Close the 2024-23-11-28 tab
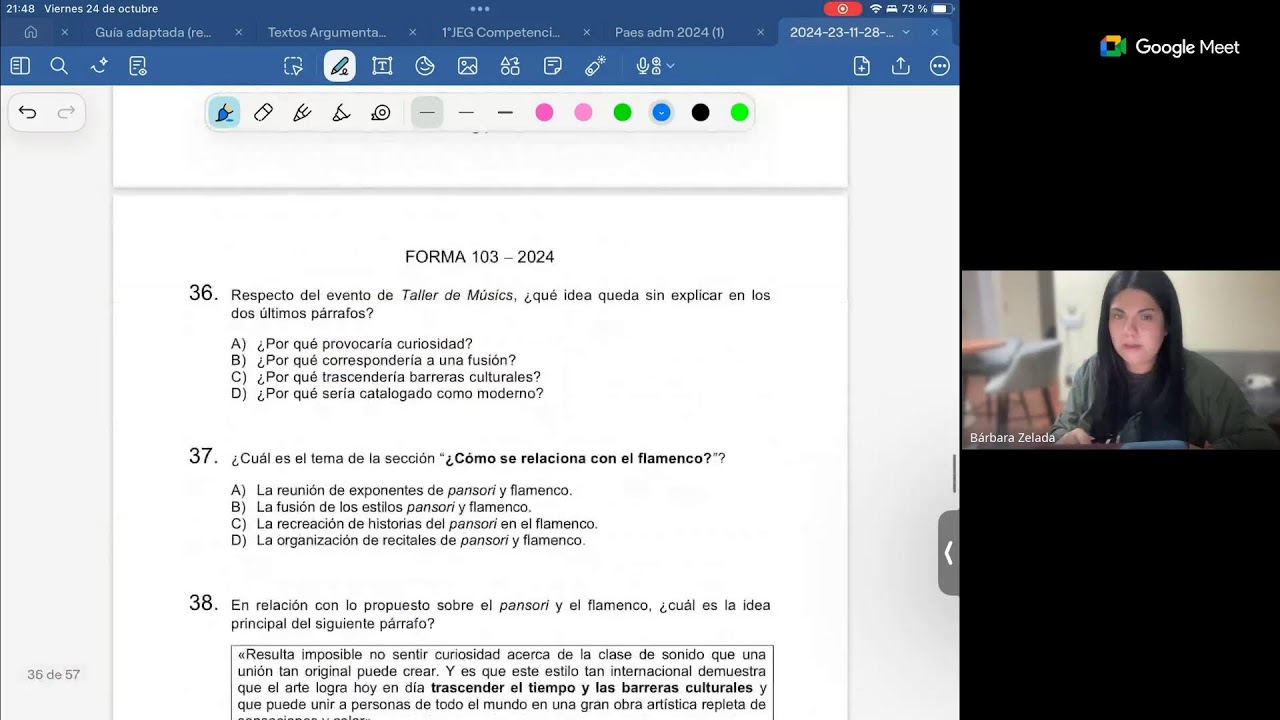The height and width of the screenshot is (720, 1280). click(x=935, y=32)
